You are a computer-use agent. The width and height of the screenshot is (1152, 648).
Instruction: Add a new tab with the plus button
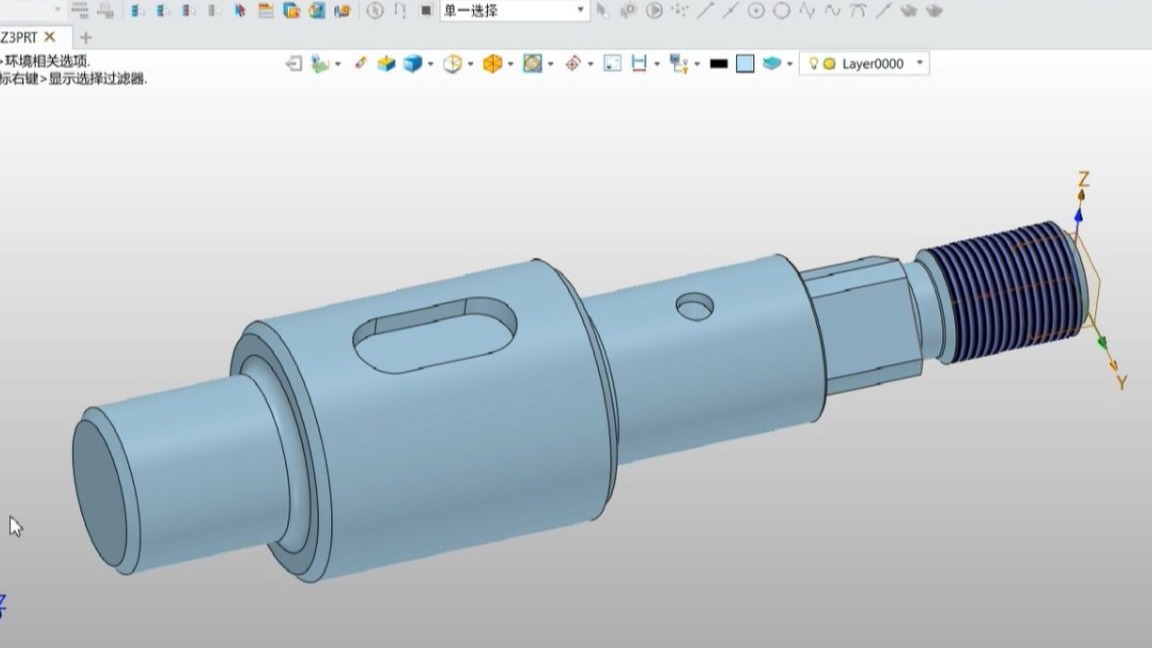click(86, 37)
